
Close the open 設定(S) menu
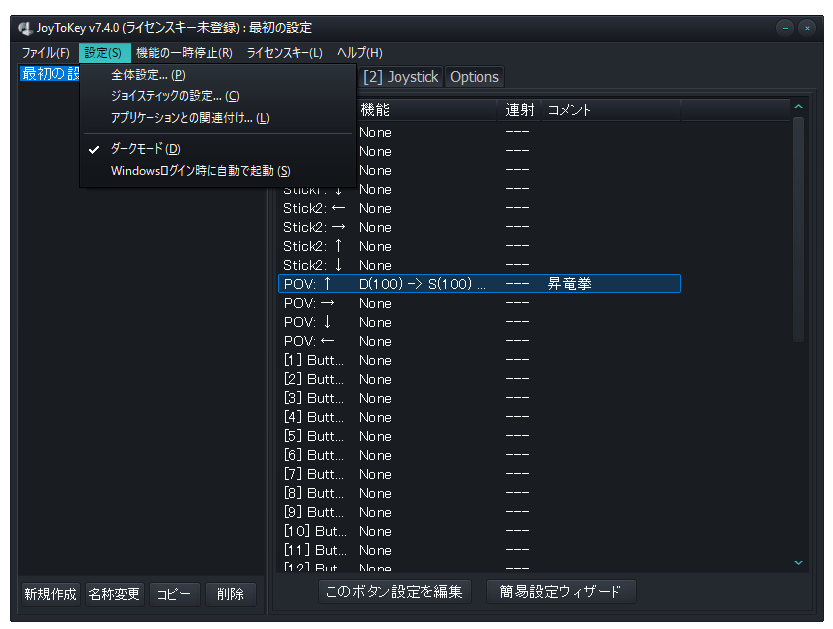[104, 53]
